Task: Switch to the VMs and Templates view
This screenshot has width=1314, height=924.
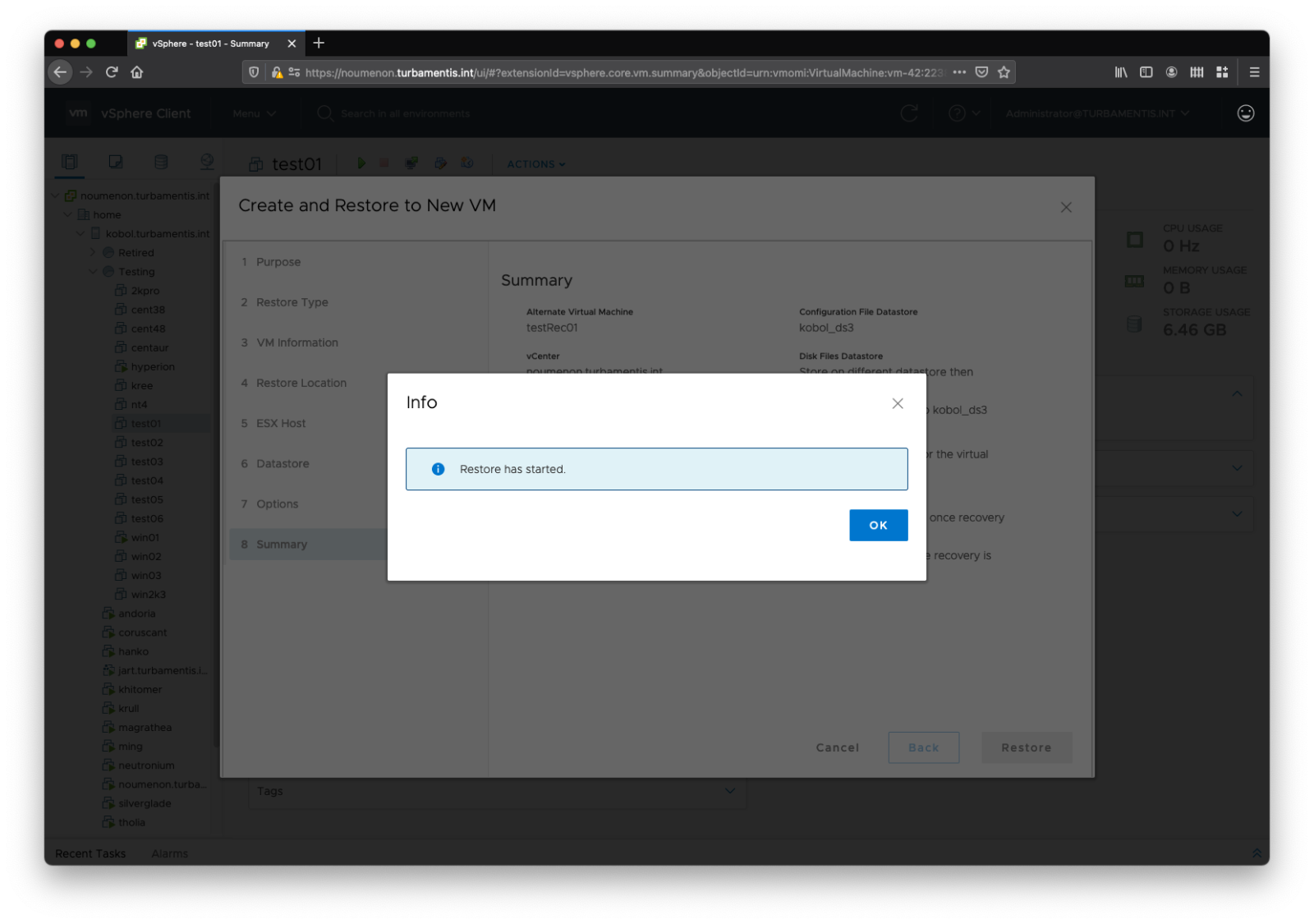Action: tap(115, 162)
